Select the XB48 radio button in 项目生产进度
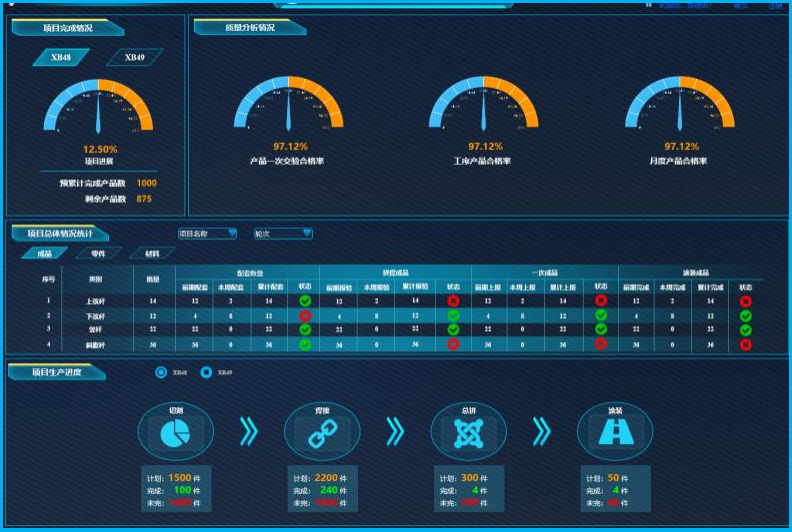The height and width of the screenshot is (532, 792). 161,372
